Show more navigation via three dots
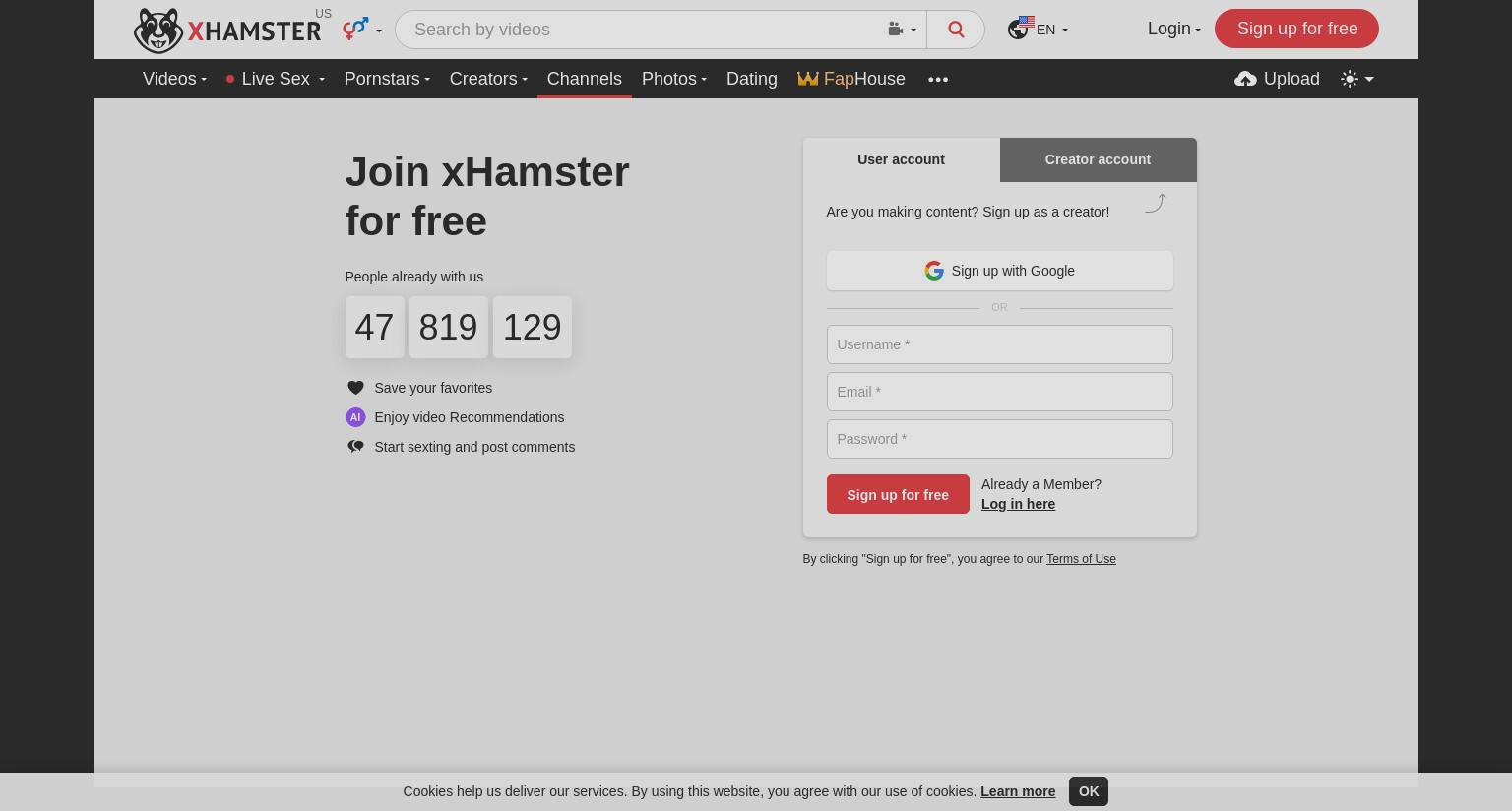Screen dimensions: 1512x811 pyautogui.click(x=938, y=79)
